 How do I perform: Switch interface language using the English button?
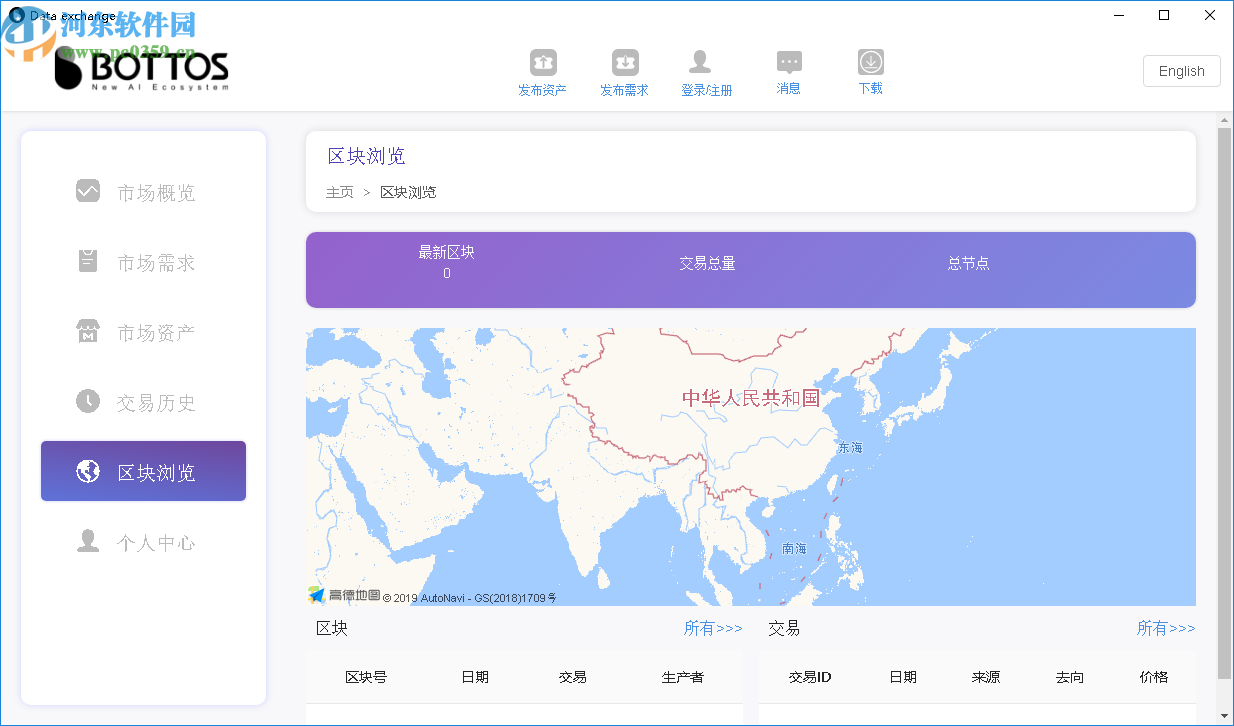pos(1181,71)
